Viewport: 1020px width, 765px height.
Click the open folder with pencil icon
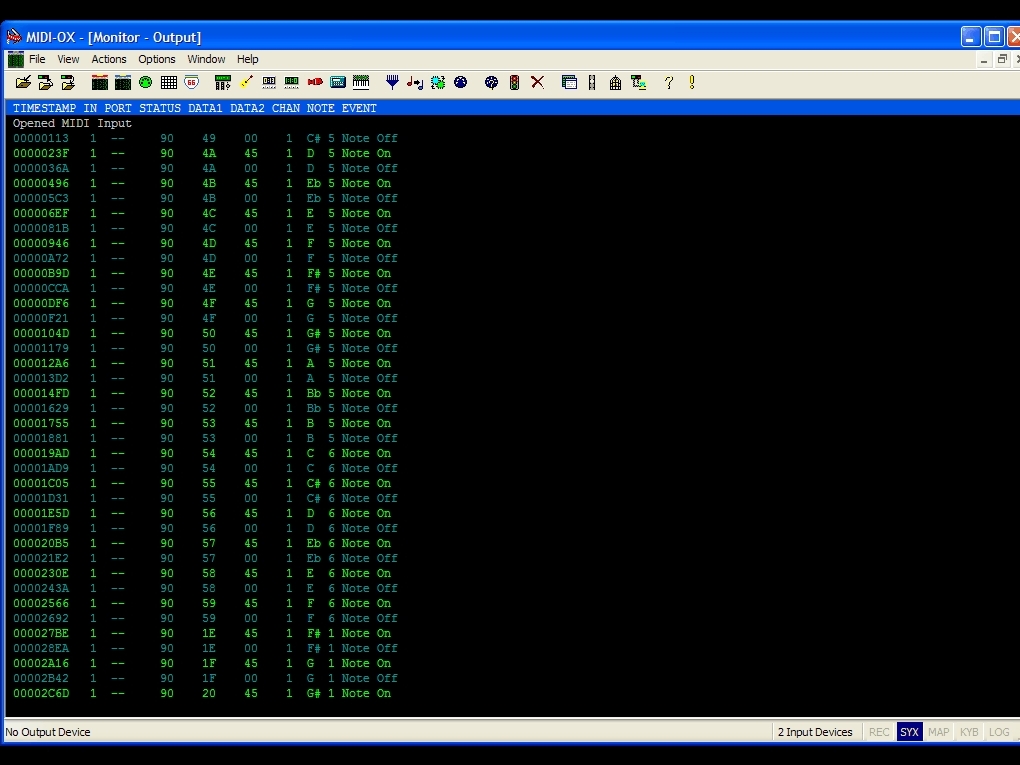click(x=23, y=83)
